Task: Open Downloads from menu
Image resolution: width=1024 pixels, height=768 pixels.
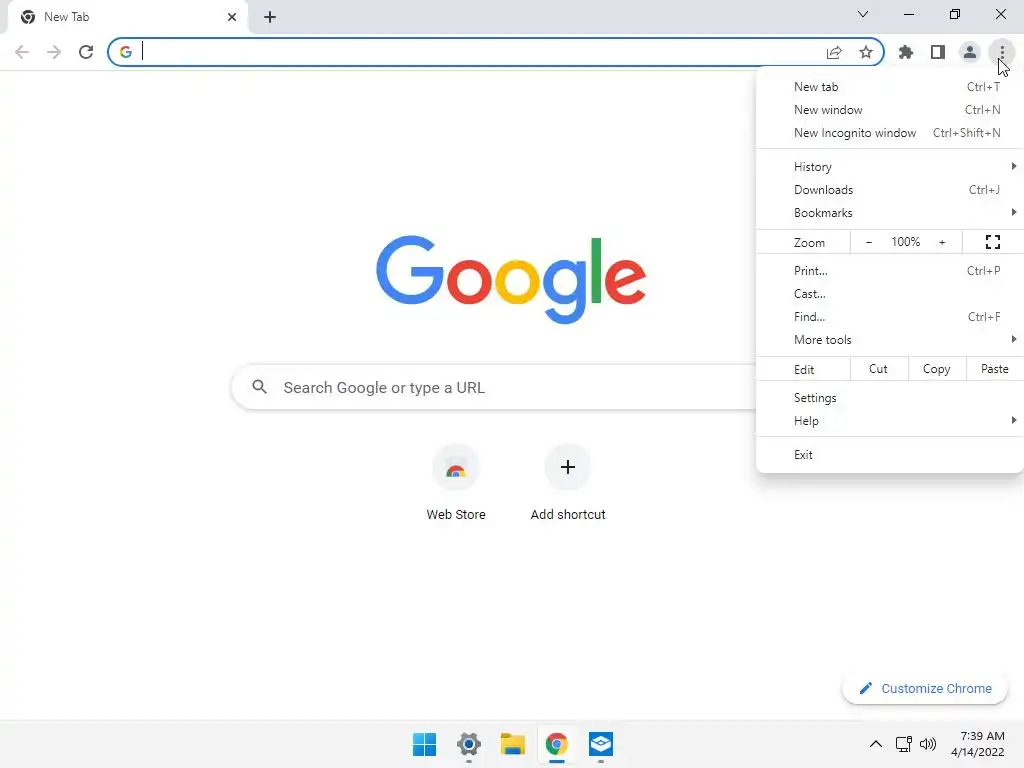Action: pos(889,189)
